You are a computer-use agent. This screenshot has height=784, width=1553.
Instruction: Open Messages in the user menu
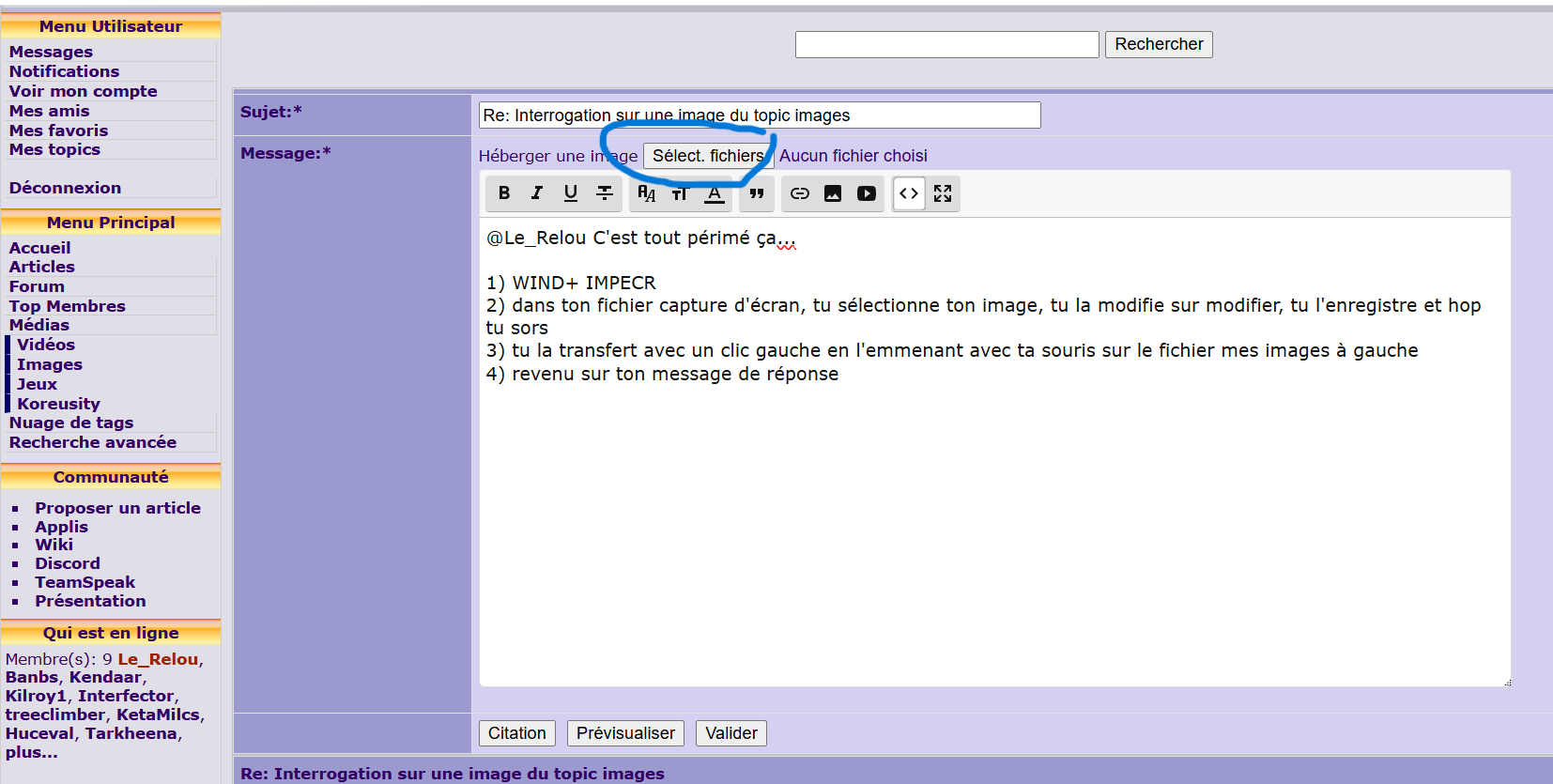51,52
